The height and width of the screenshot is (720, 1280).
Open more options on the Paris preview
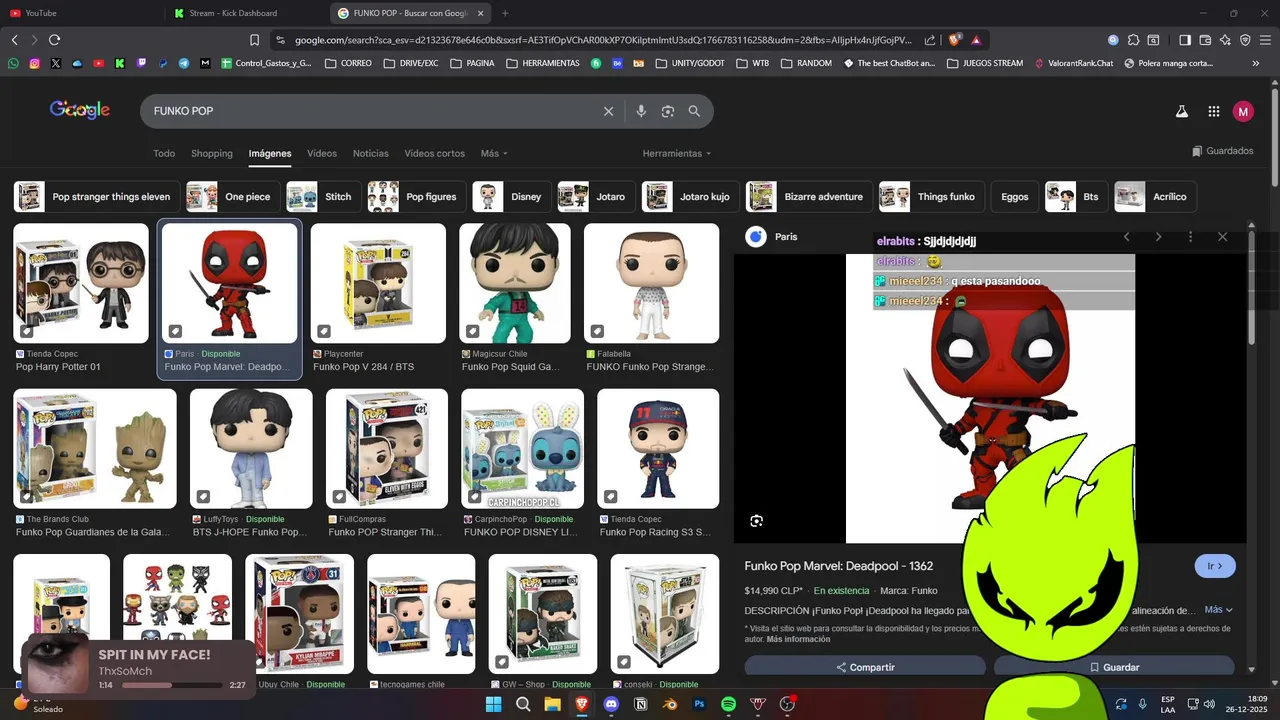[1190, 237]
